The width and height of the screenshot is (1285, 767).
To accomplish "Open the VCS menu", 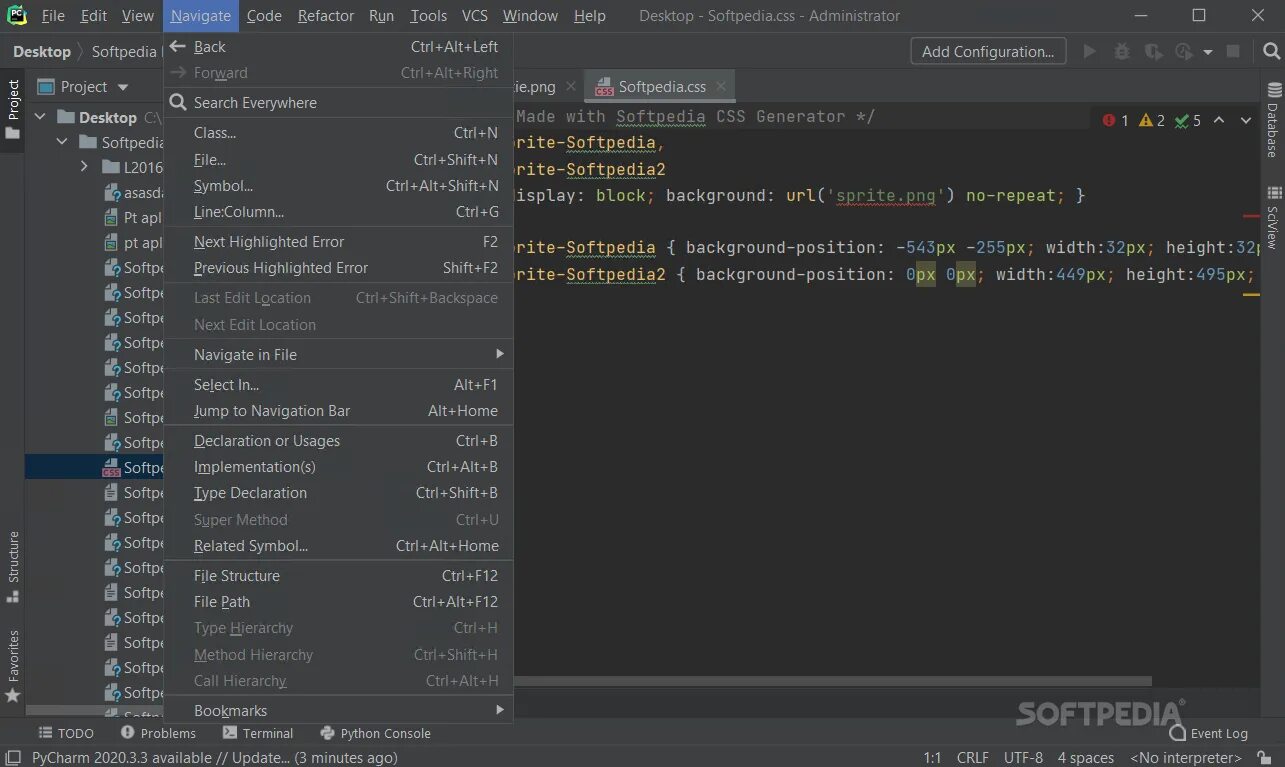I will click(x=475, y=15).
